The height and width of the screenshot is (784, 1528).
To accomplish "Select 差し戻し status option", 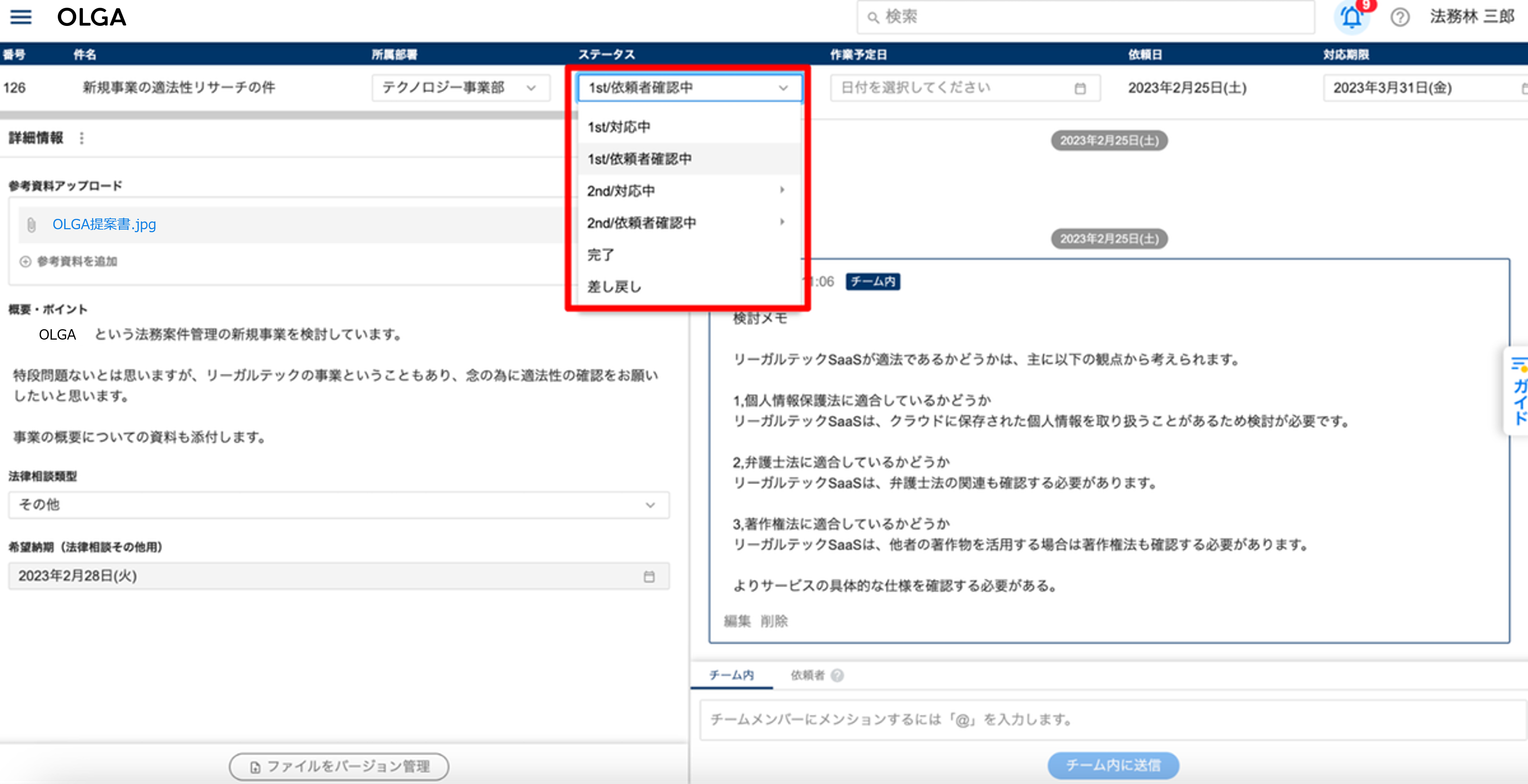I will point(690,287).
